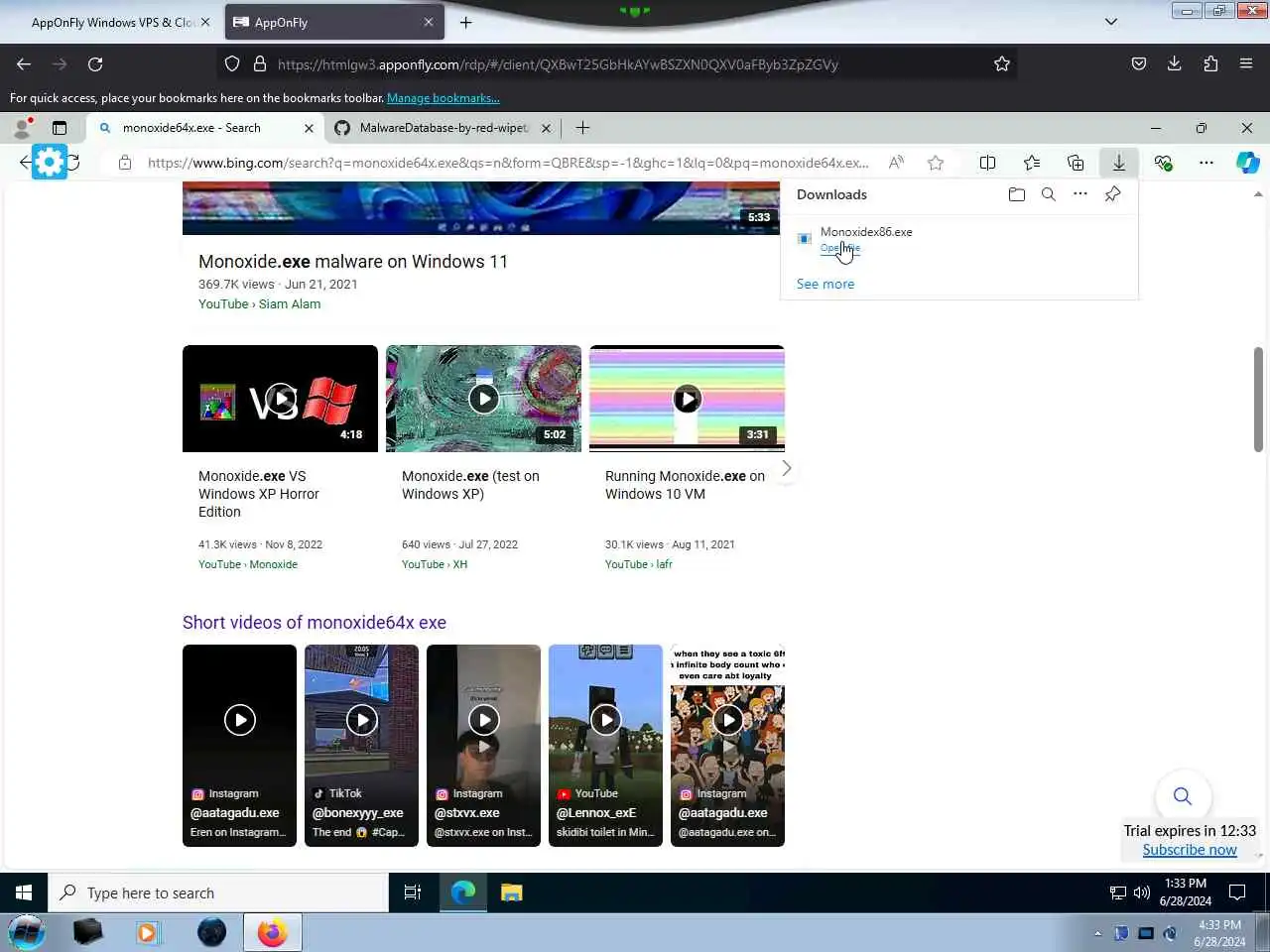
Task: Open Edge profile avatar
Action: 22,128
